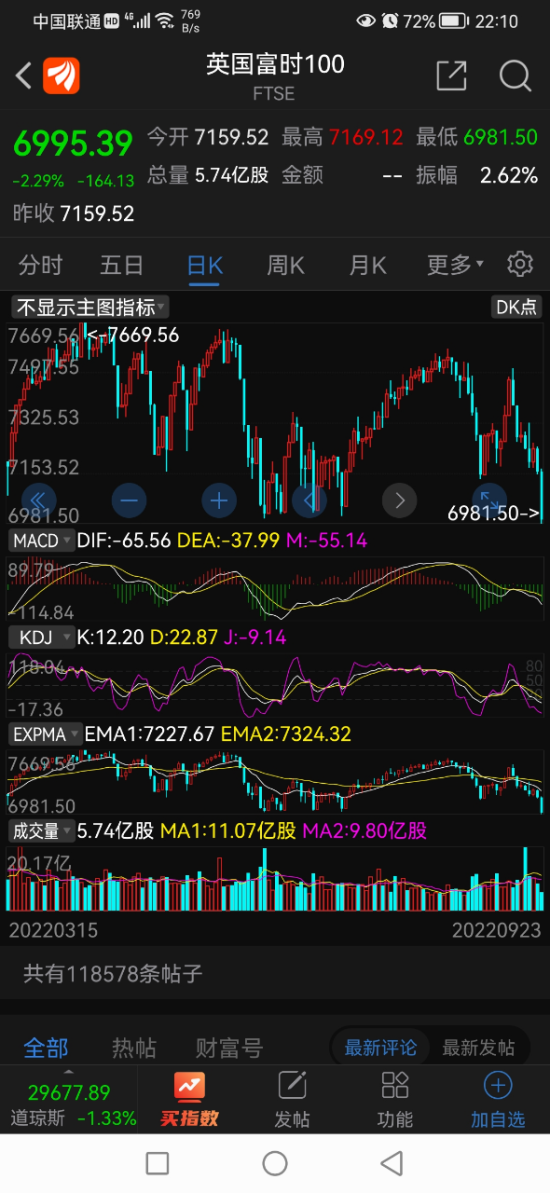Open 不显示主图指标 main indicator dropdown

(x=90, y=307)
